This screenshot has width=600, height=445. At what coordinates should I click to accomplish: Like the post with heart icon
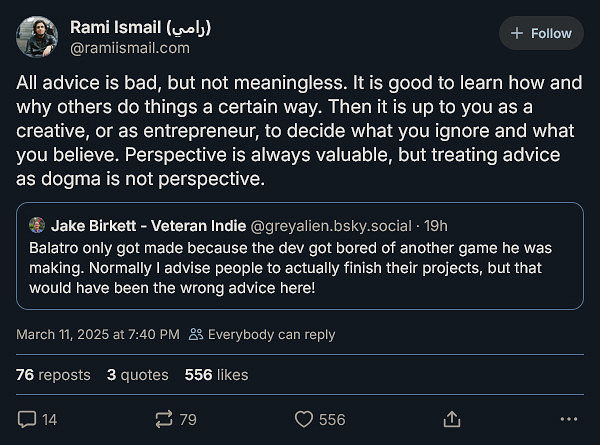coord(304,420)
